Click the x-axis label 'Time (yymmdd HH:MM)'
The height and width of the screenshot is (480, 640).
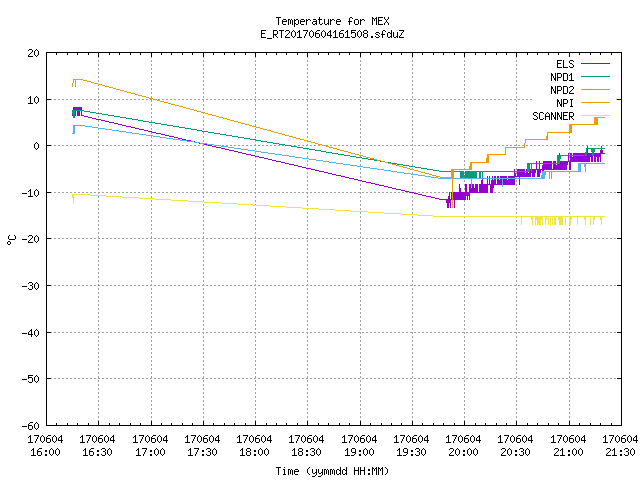pyautogui.click(x=332, y=471)
